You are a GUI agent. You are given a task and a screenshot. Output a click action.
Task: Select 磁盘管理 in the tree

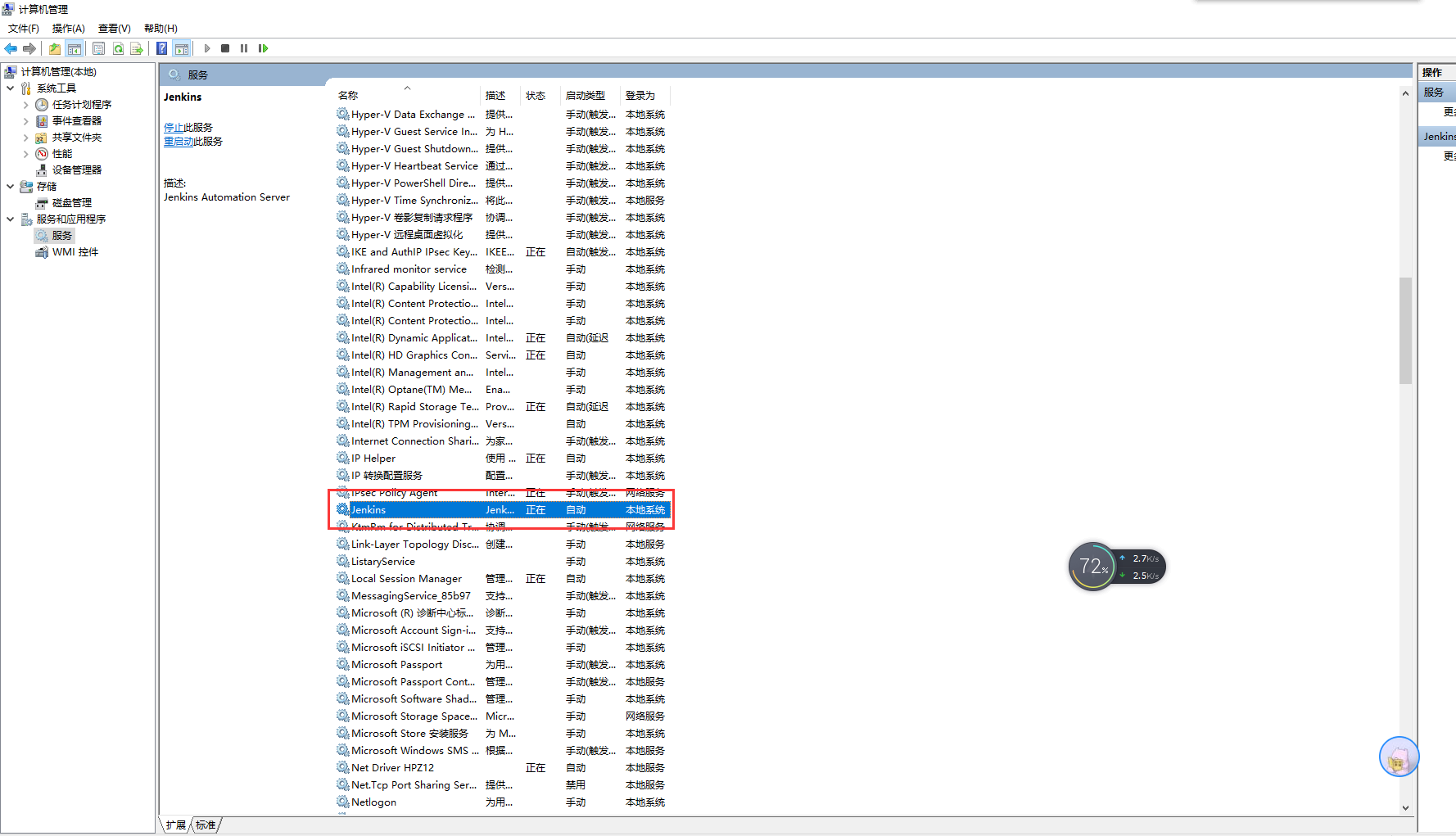point(72,203)
